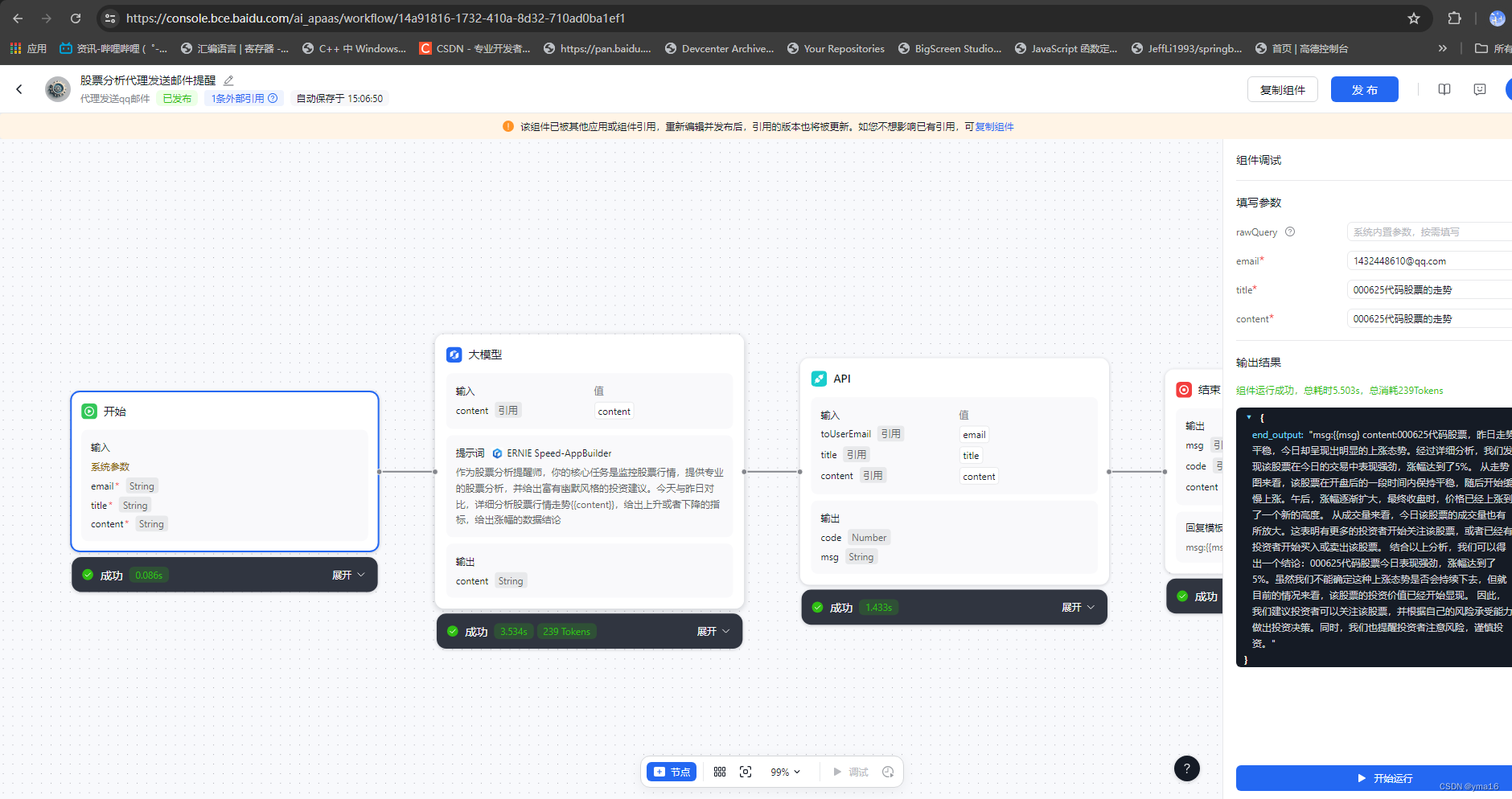1512x799 pixels.
Task: Open the floating help question mark button
Action: (1188, 768)
